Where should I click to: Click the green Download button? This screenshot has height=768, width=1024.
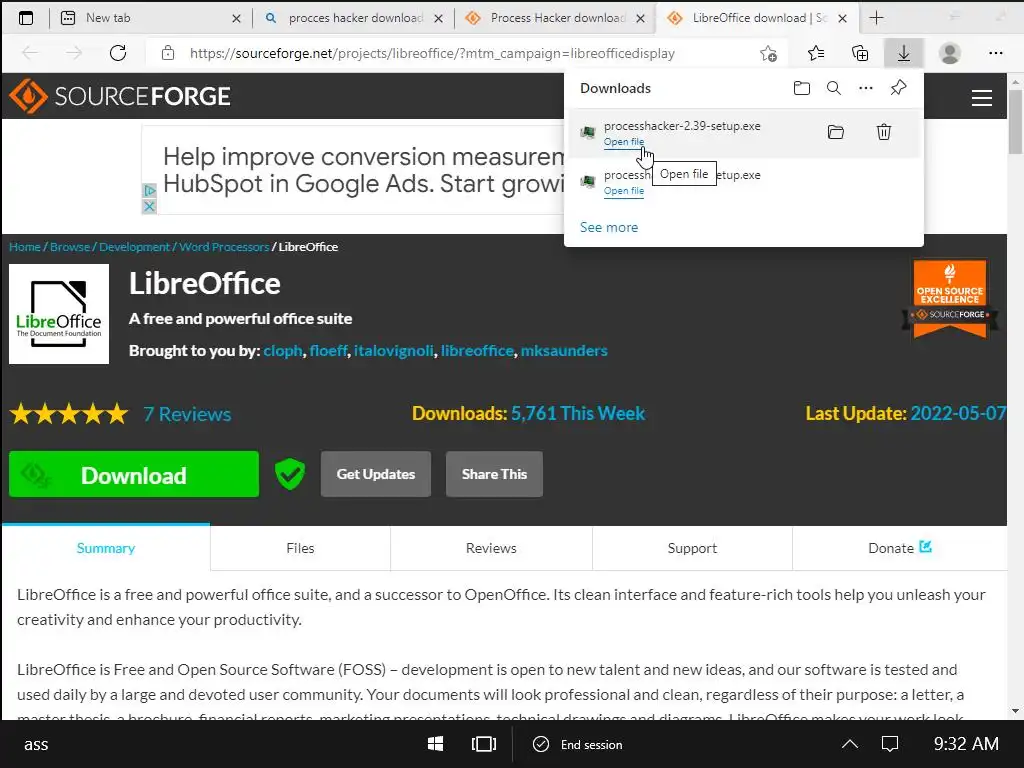click(x=134, y=474)
